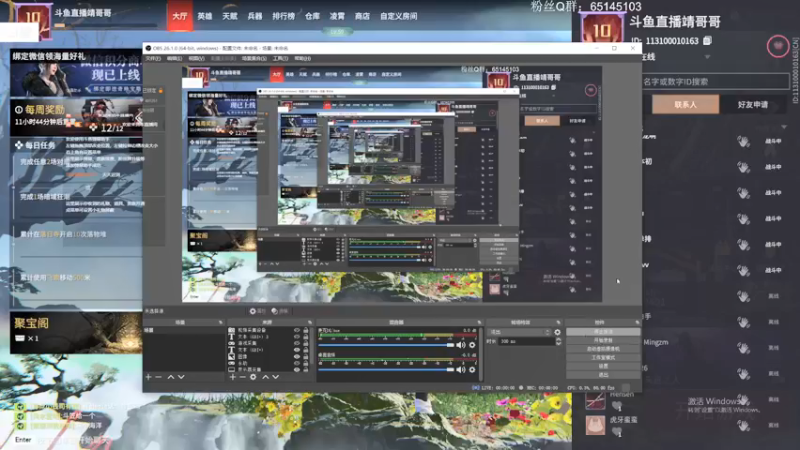Open the 自定义房间 game tab
The image size is (800, 450).
tap(398, 16)
